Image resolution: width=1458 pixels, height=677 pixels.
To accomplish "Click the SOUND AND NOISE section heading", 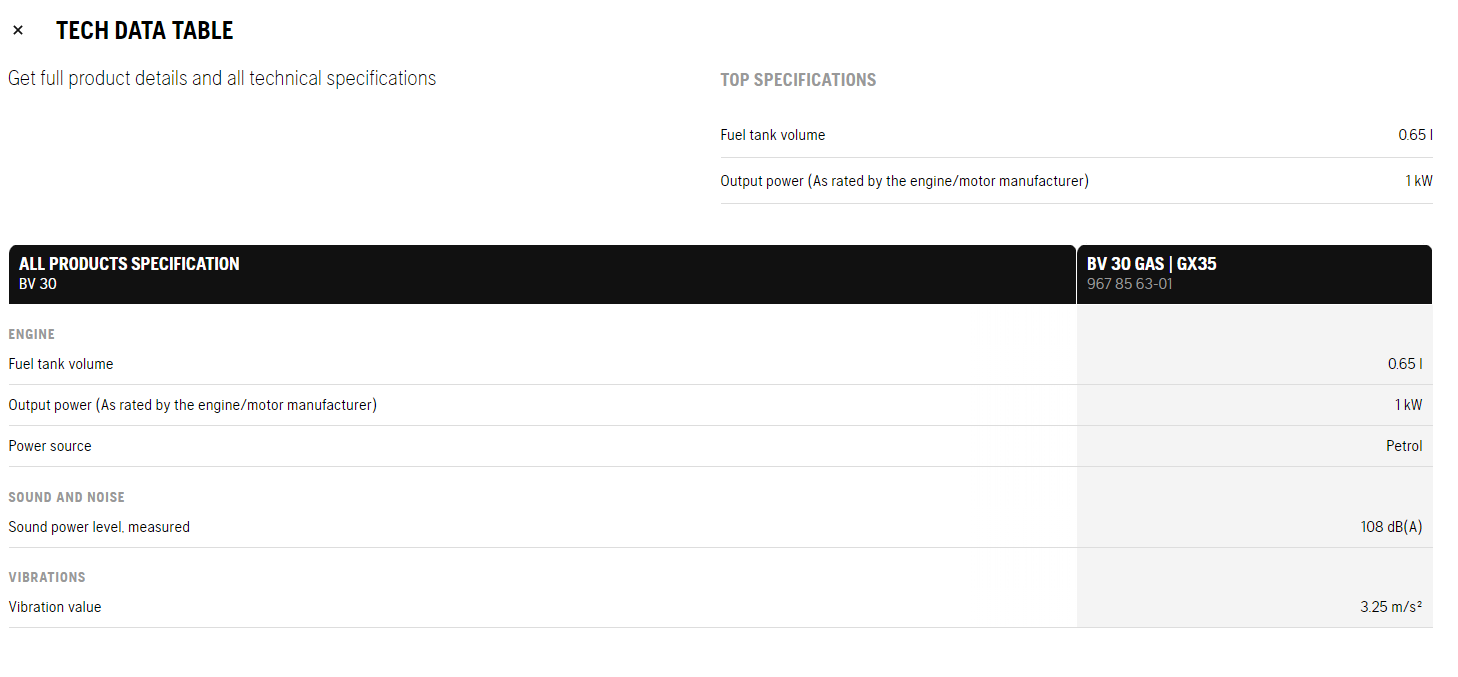I will coord(67,497).
